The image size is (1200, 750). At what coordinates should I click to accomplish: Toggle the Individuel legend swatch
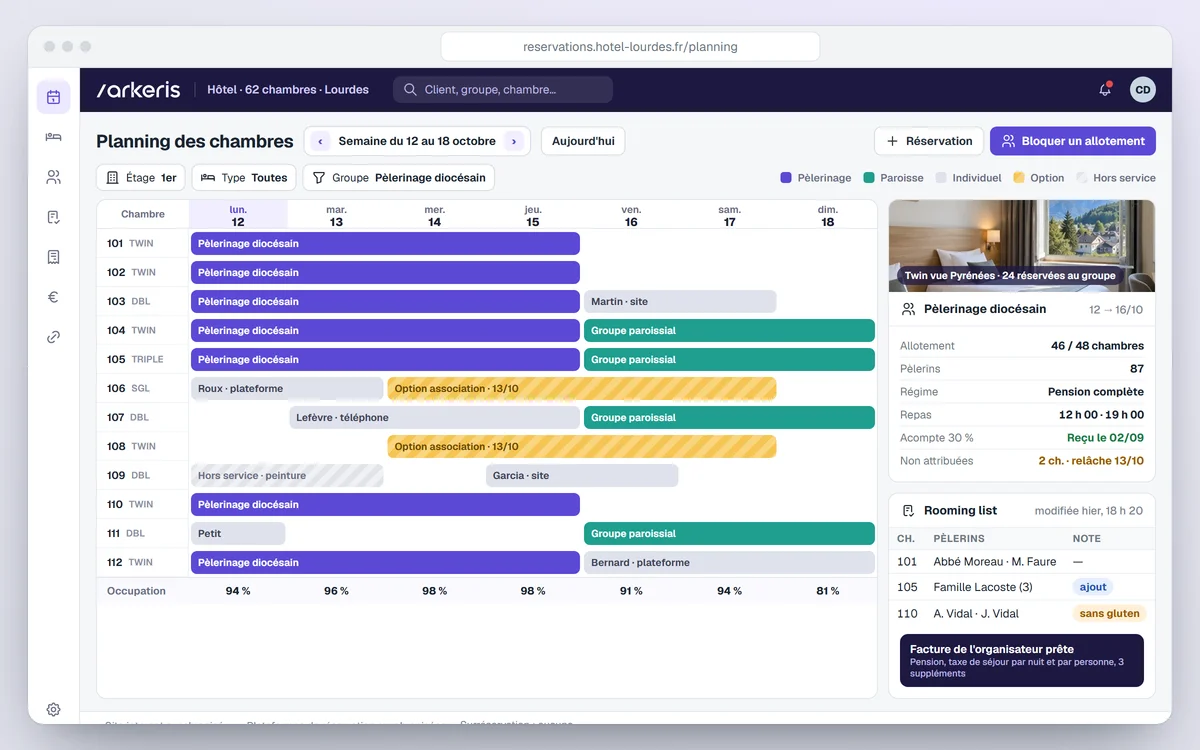click(x=941, y=178)
